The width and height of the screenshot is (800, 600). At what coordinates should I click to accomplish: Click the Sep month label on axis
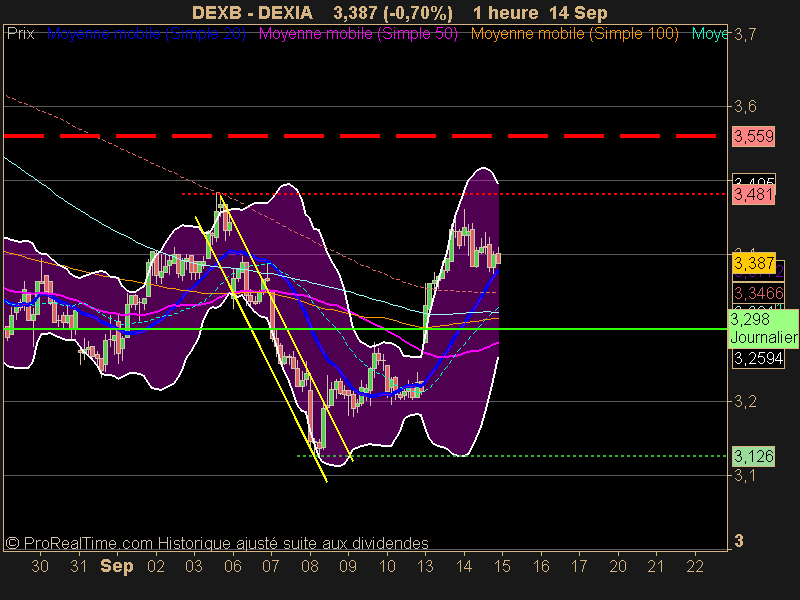(117, 566)
